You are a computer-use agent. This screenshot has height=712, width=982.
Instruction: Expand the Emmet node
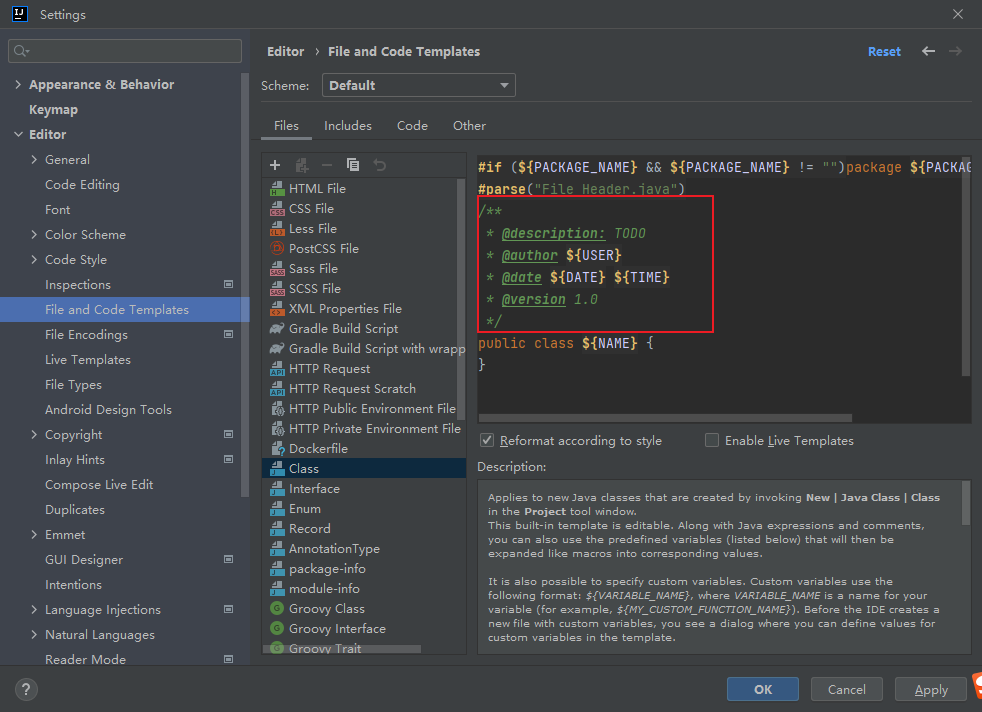pyautogui.click(x=34, y=535)
